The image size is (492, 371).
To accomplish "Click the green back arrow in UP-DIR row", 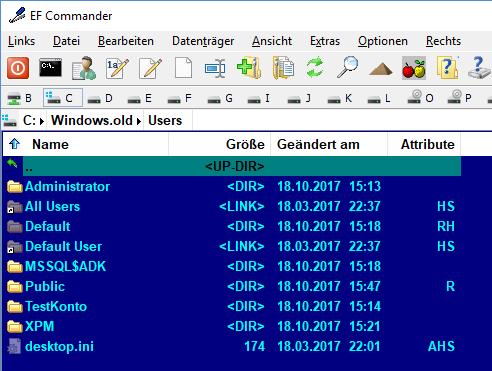I will click(12, 163).
